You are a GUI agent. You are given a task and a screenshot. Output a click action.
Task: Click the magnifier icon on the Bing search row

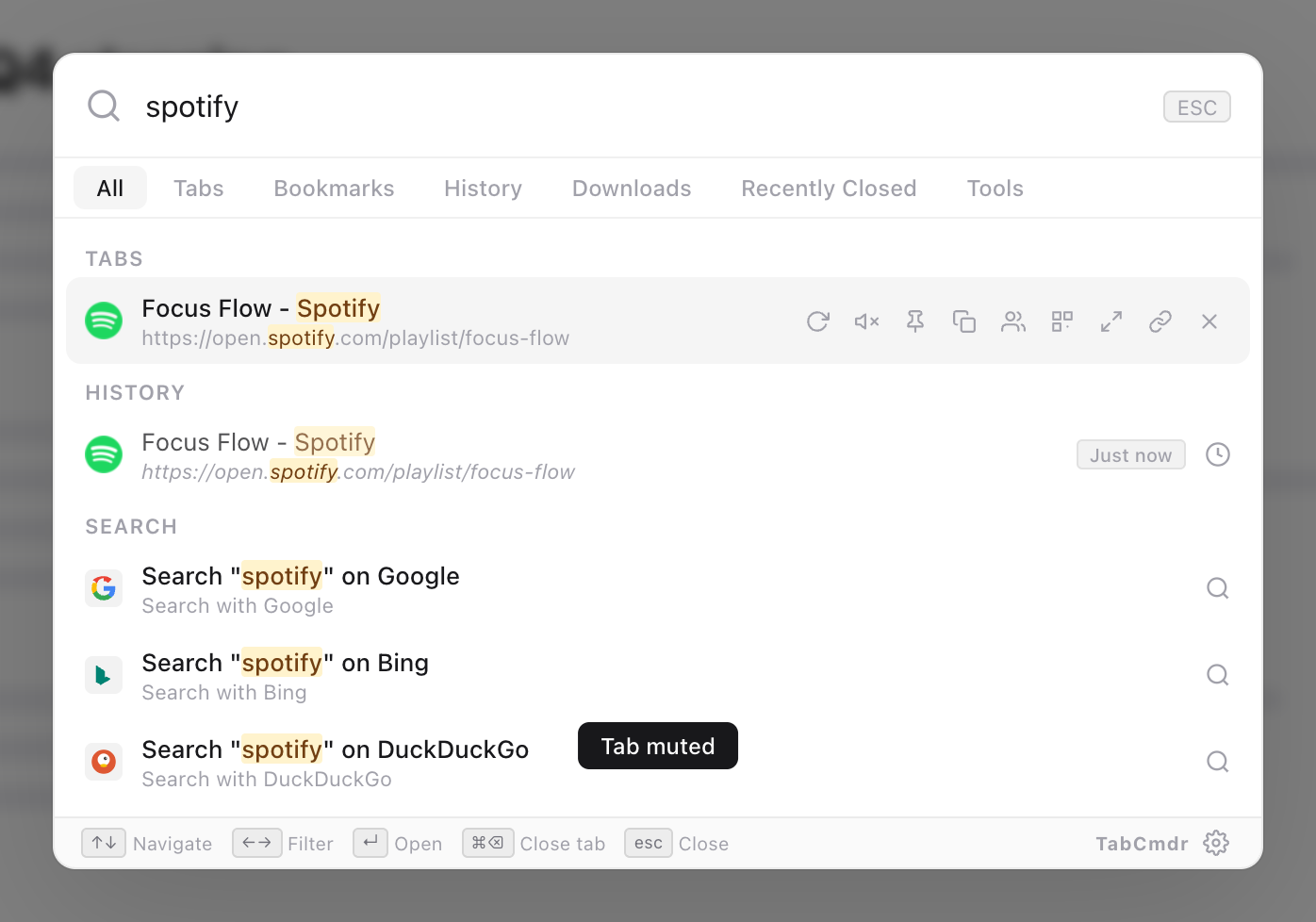tap(1218, 675)
